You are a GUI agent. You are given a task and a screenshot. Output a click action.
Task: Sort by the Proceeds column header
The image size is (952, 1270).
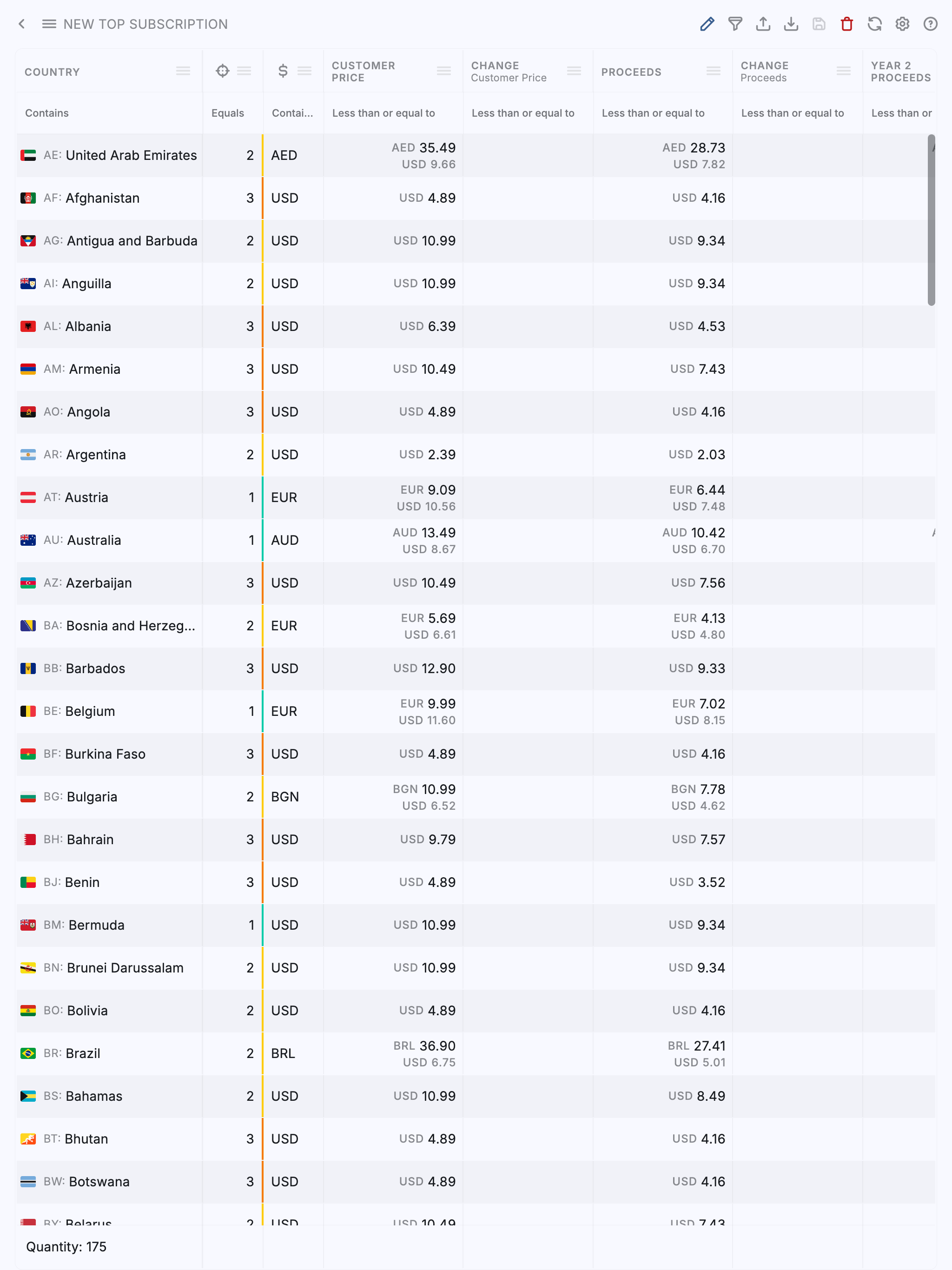pyautogui.click(x=631, y=73)
